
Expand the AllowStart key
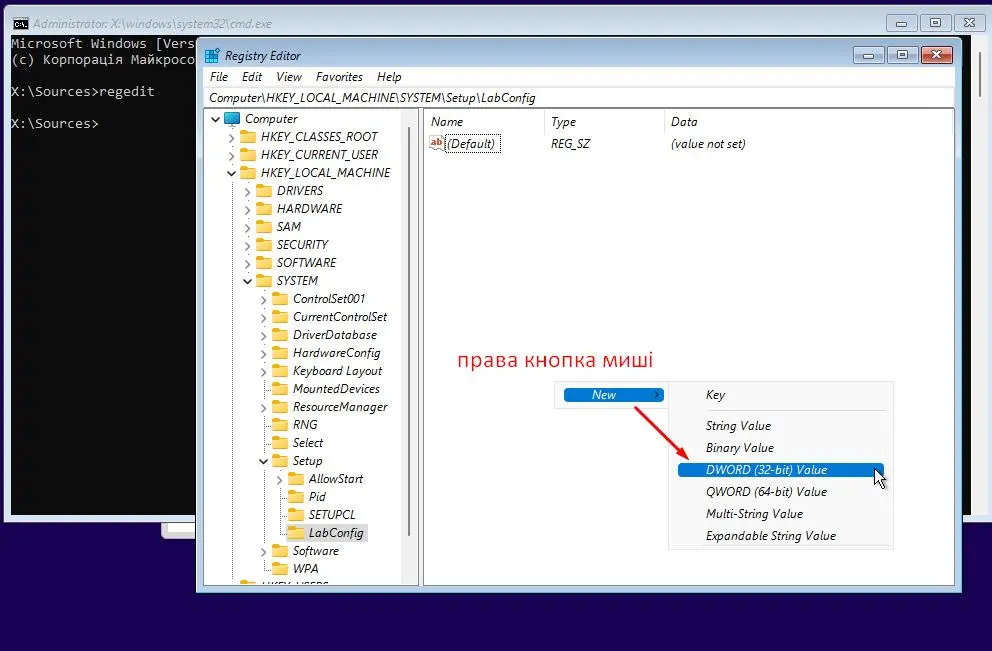(x=280, y=480)
